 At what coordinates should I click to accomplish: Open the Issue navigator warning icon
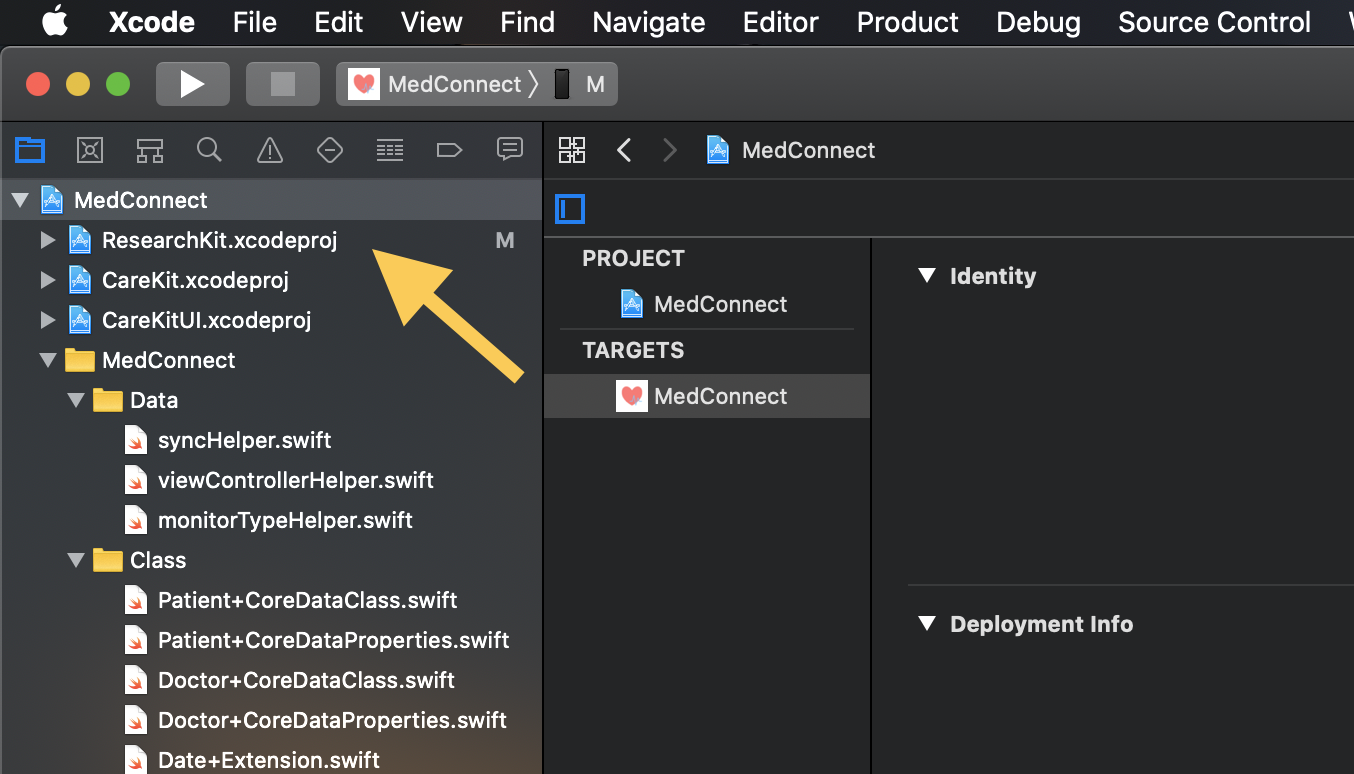pos(270,150)
